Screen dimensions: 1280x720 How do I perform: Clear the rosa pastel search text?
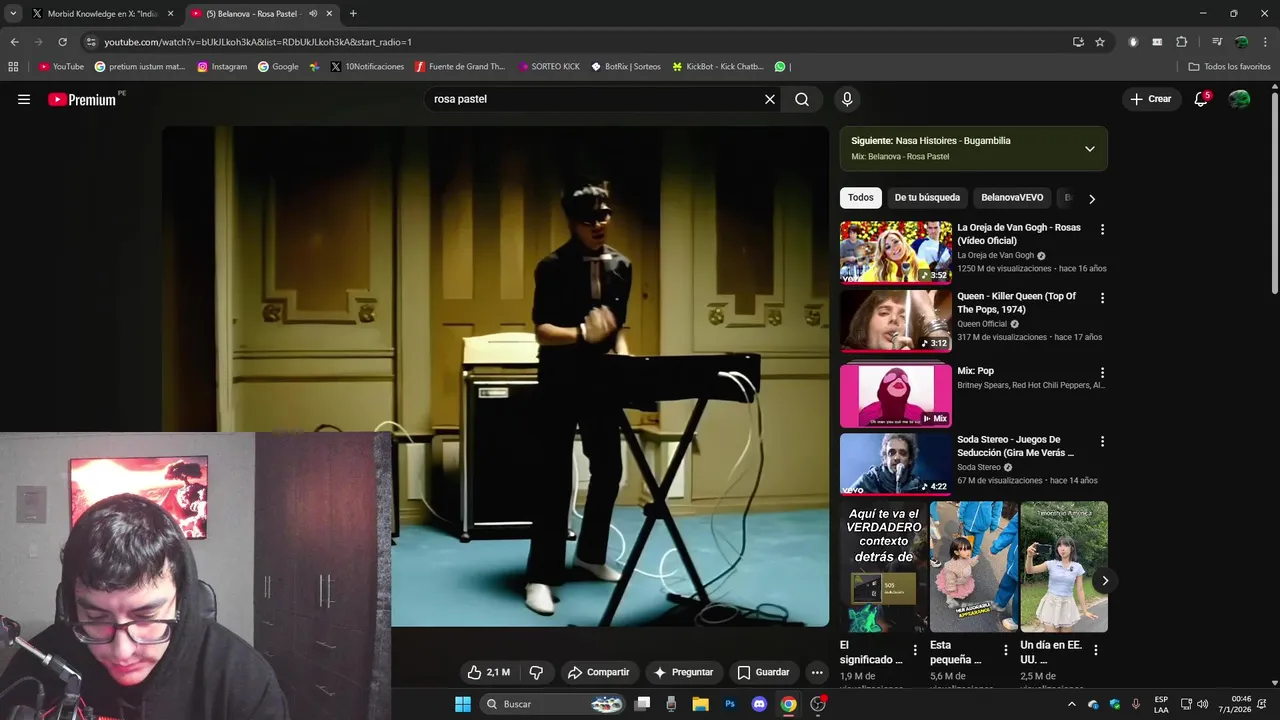pos(770,99)
